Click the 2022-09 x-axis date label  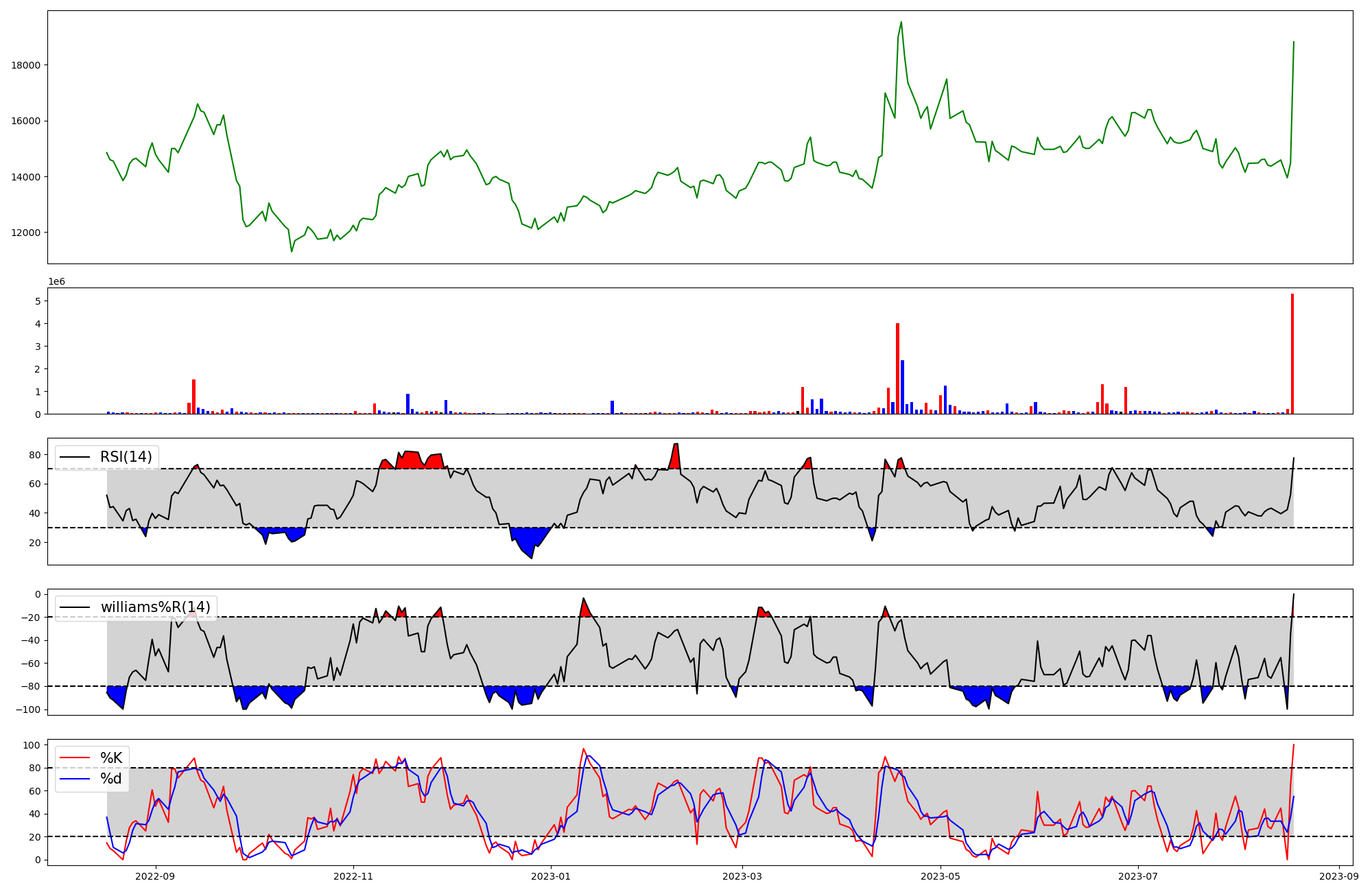(156, 876)
